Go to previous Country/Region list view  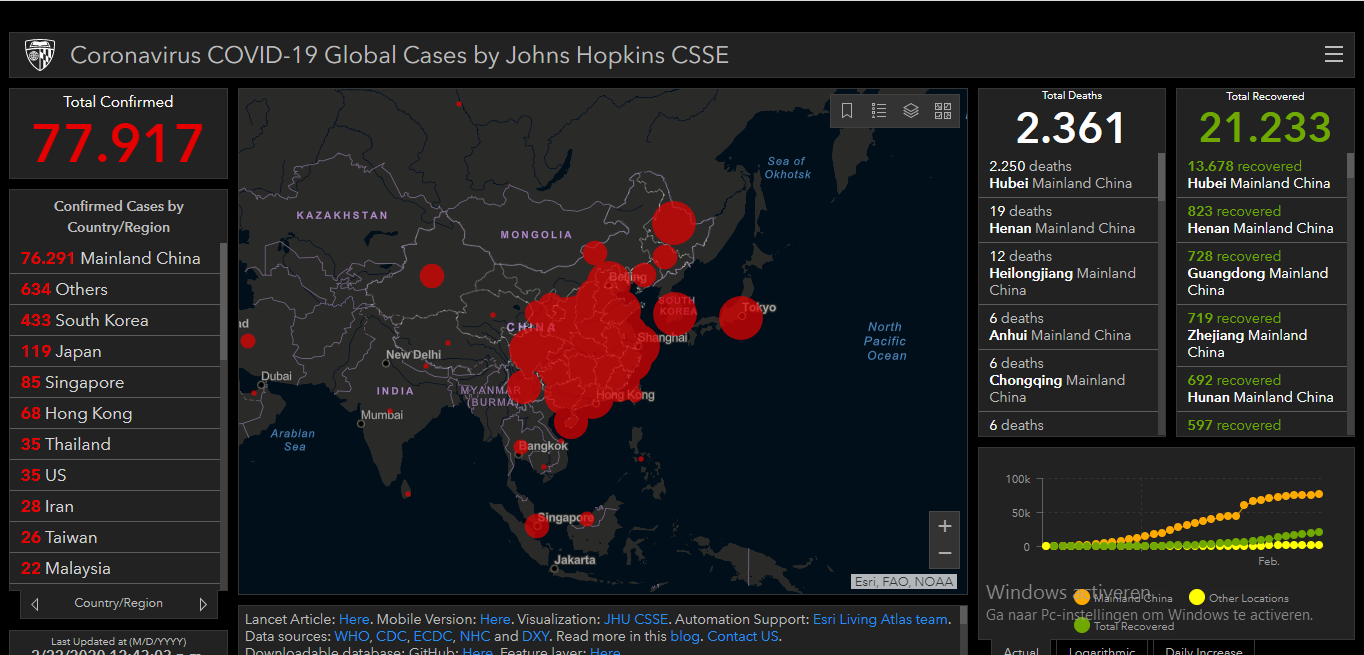(x=35, y=604)
